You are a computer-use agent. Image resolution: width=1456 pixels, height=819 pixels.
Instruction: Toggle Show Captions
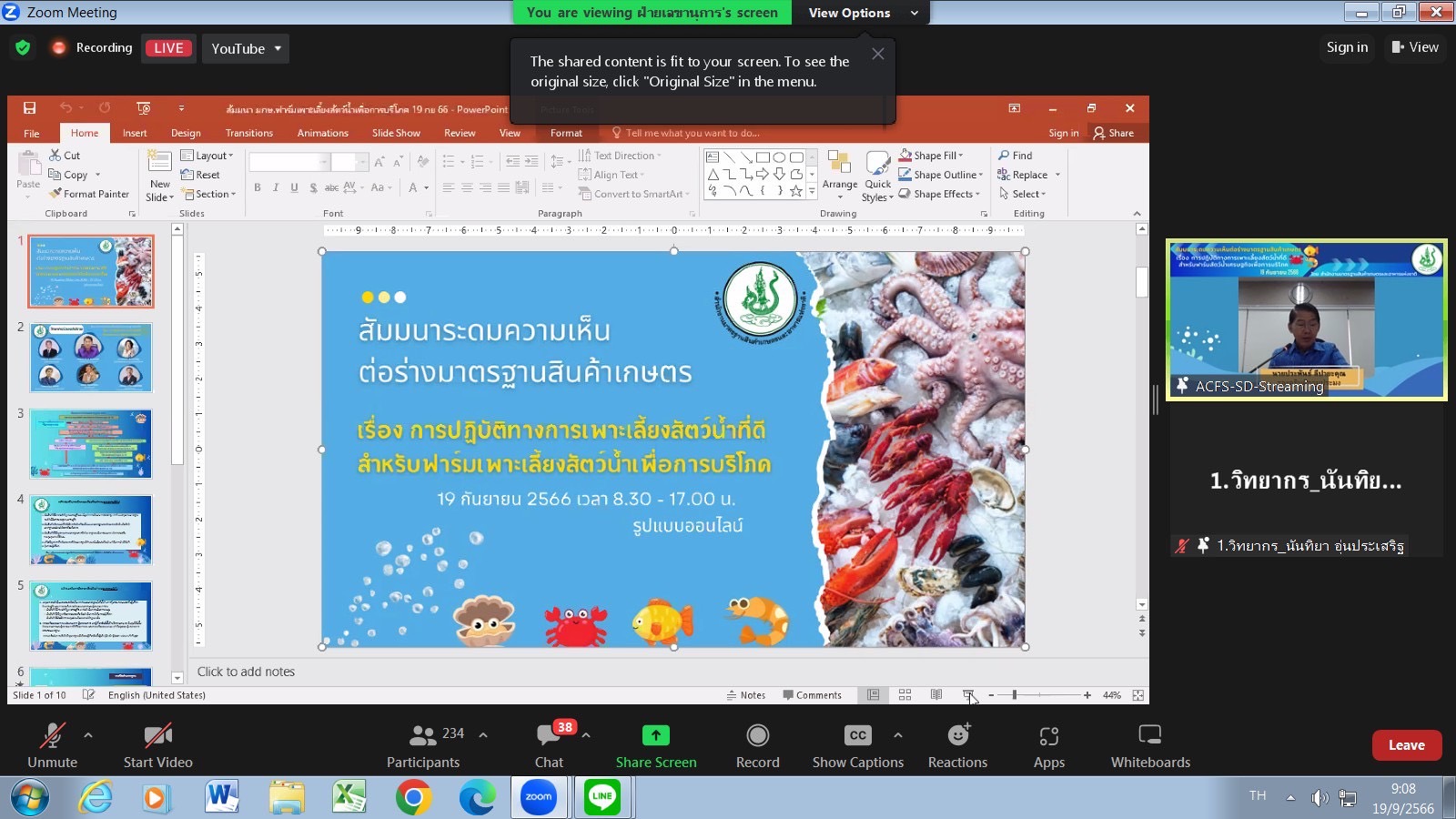tap(858, 745)
